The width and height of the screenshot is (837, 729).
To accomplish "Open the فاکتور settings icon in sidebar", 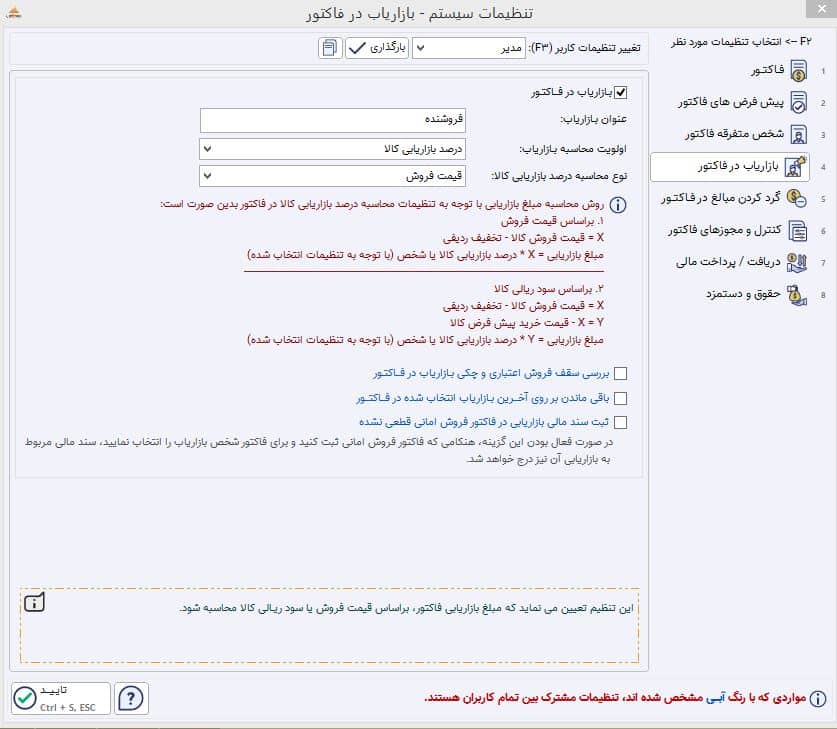I will [x=799, y=70].
